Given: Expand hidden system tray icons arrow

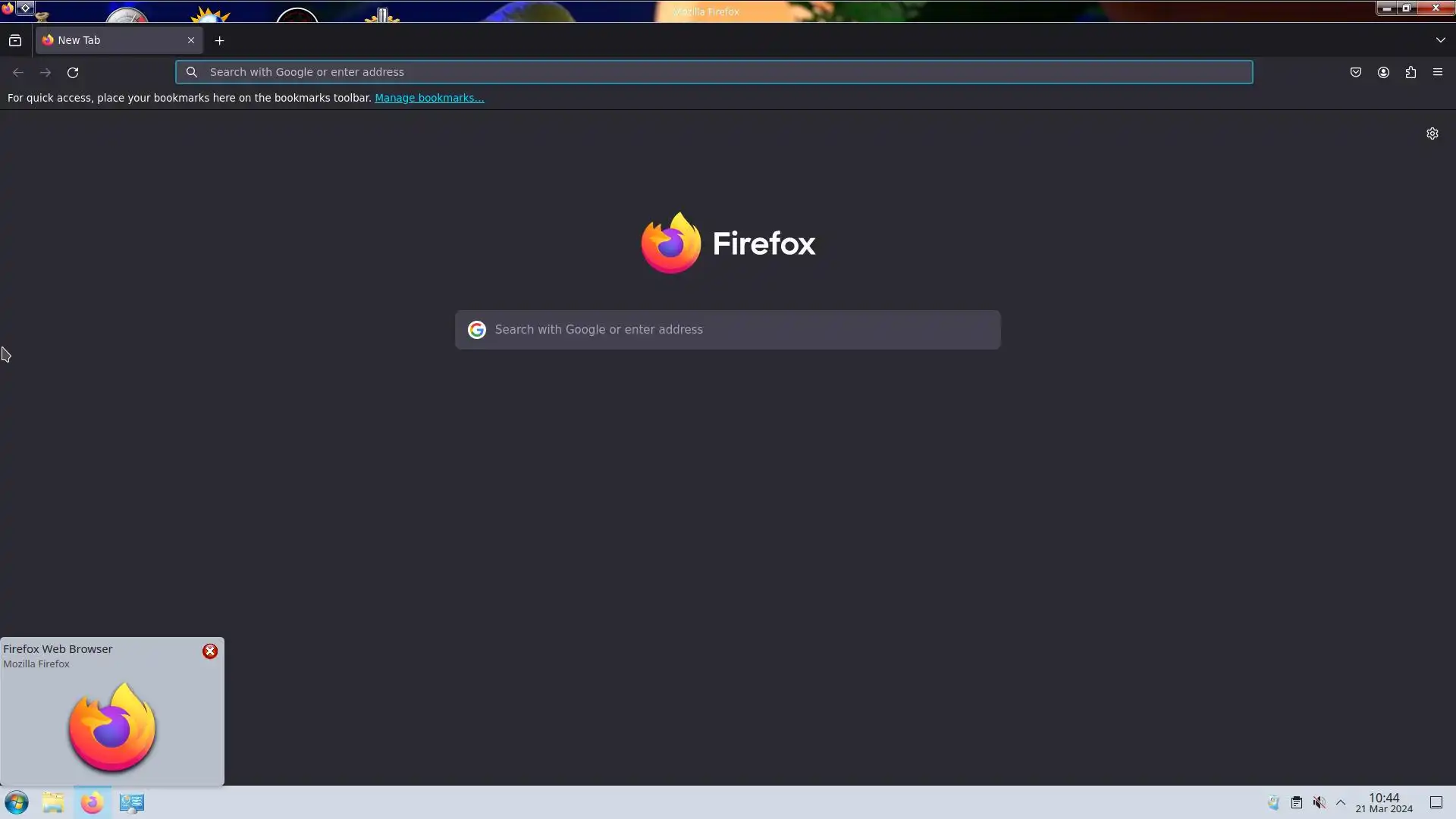Looking at the screenshot, I should pyautogui.click(x=1341, y=802).
